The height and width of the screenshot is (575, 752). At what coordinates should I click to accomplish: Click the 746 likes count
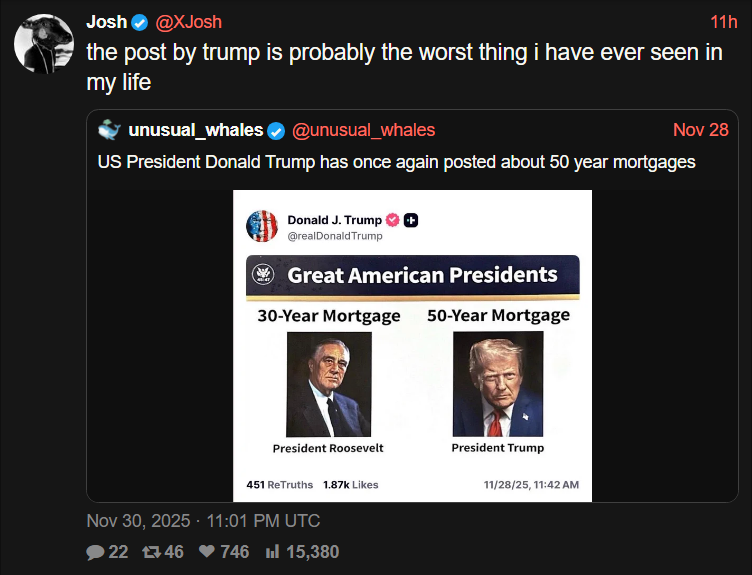coord(234,552)
